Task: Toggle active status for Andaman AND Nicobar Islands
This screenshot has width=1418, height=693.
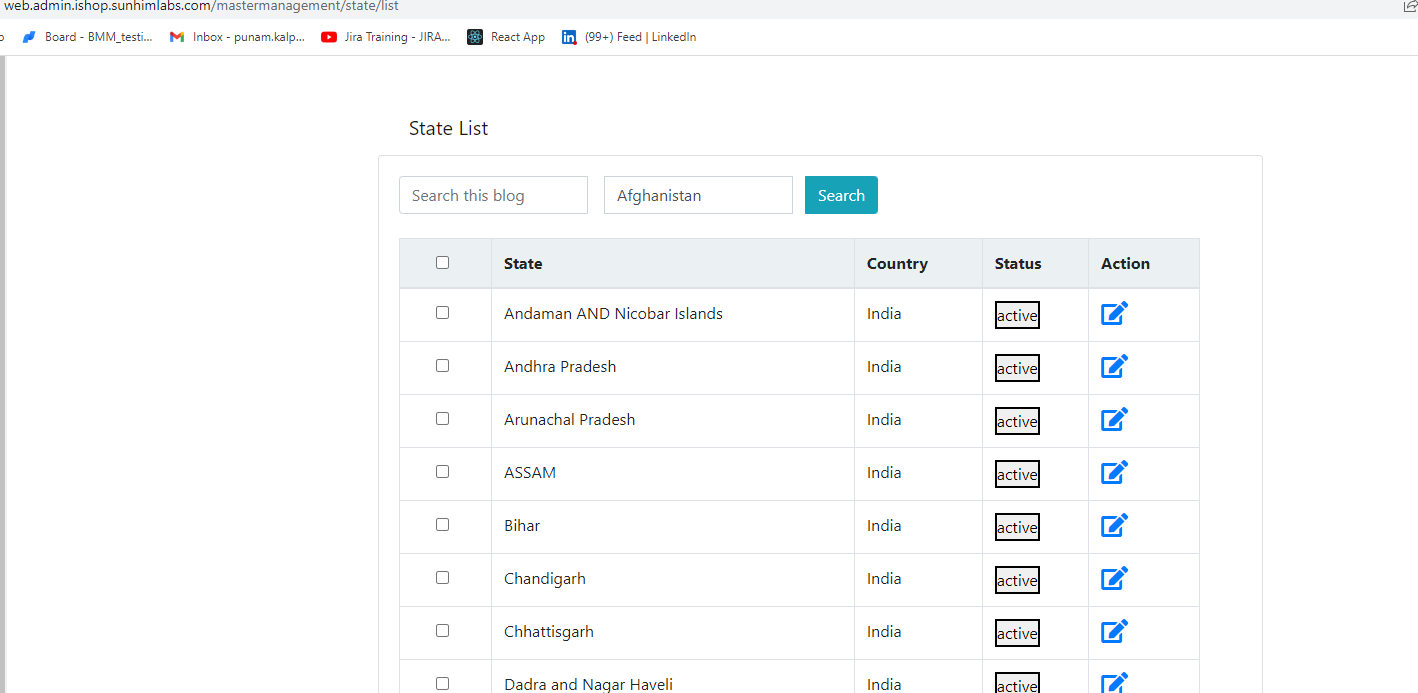Action: 1017,315
